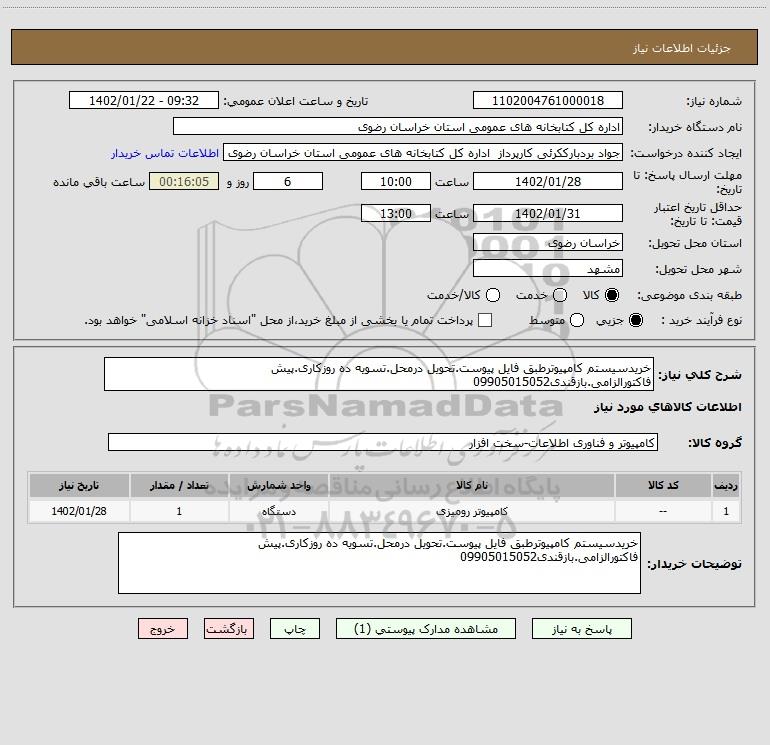The width and height of the screenshot is (770, 745).
Task: Click the شماره نیاز field 1102004761000018
Action: (x=548, y=101)
